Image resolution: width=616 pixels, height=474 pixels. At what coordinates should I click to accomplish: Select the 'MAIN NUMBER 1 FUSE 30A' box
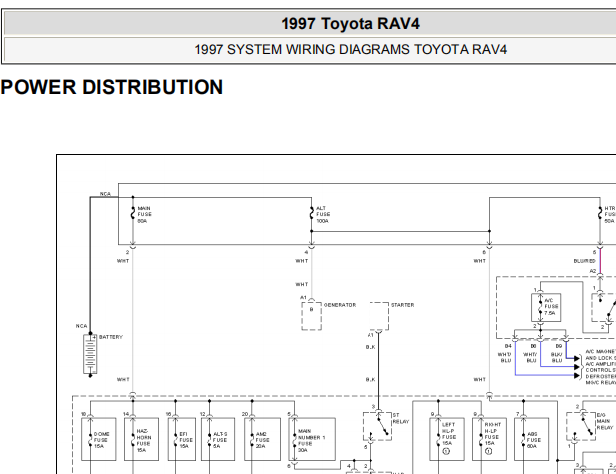[x=312, y=439]
